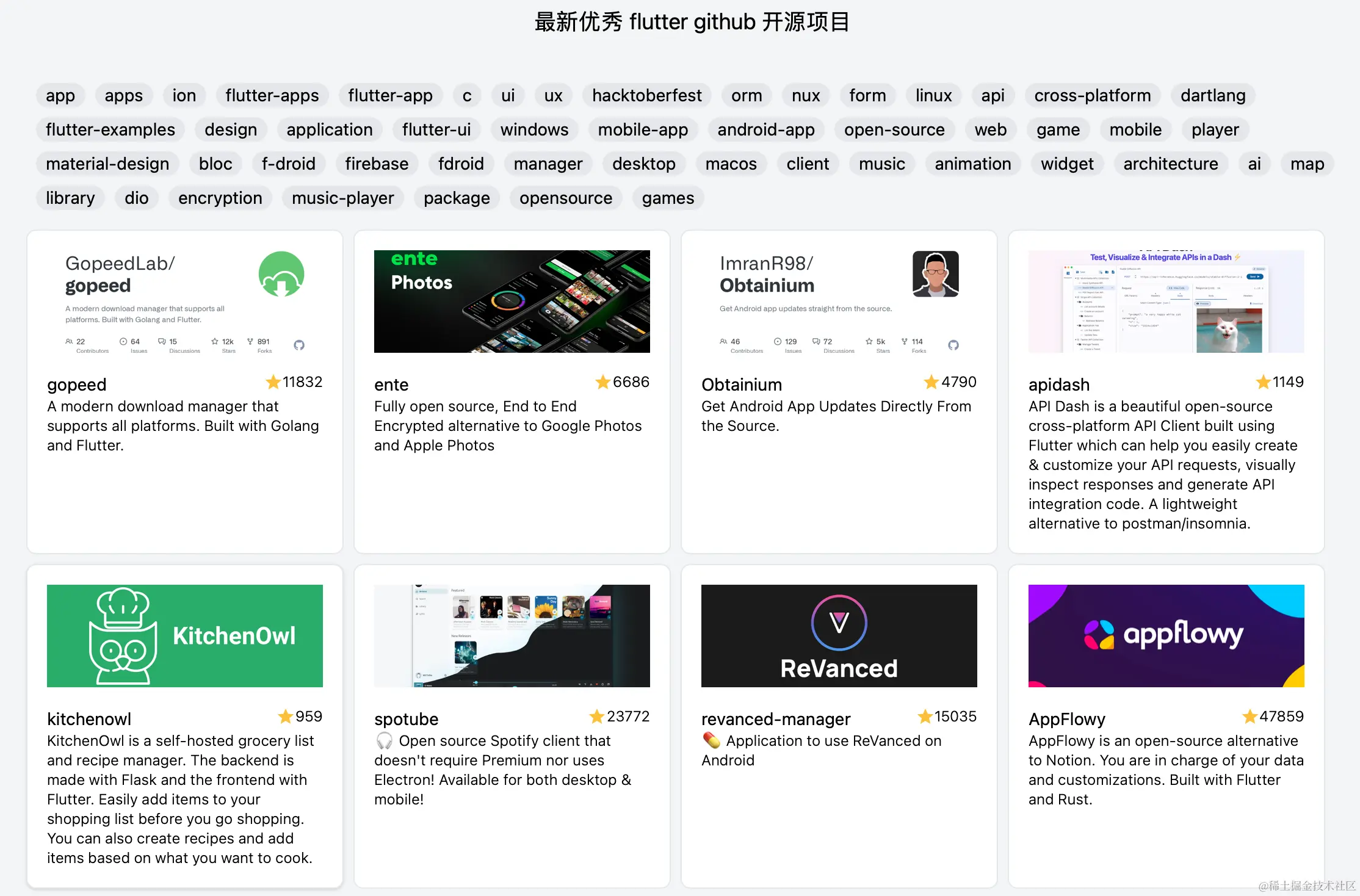Open the revanced-manager project title
1360x896 pixels.
[x=776, y=718]
